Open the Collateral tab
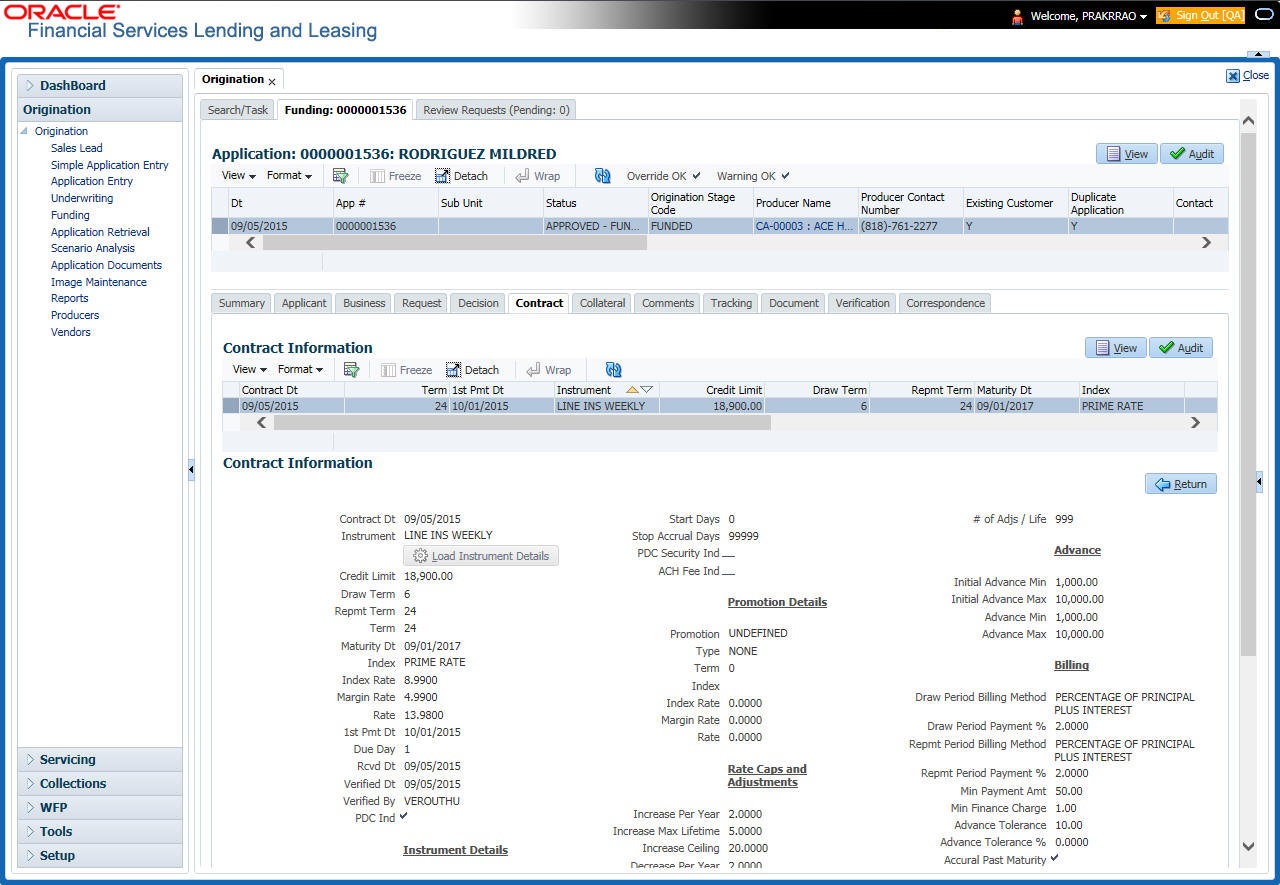Screen dimensions: 1280x885 tap(602, 303)
